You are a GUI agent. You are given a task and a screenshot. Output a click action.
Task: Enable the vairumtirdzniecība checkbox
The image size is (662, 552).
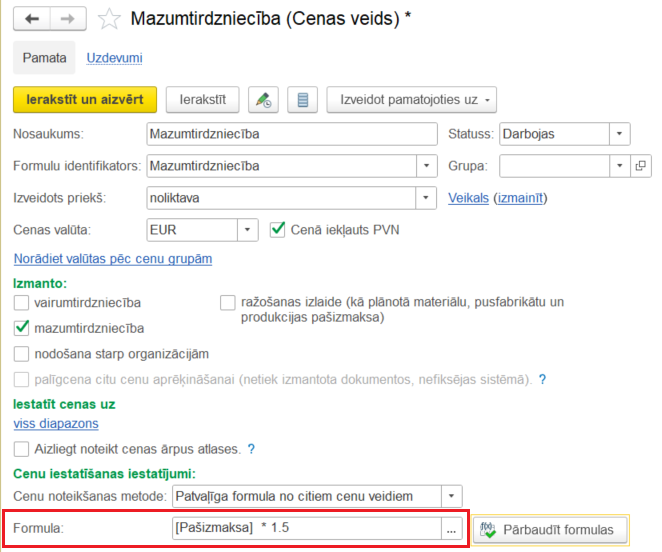[x=22, y=302]
